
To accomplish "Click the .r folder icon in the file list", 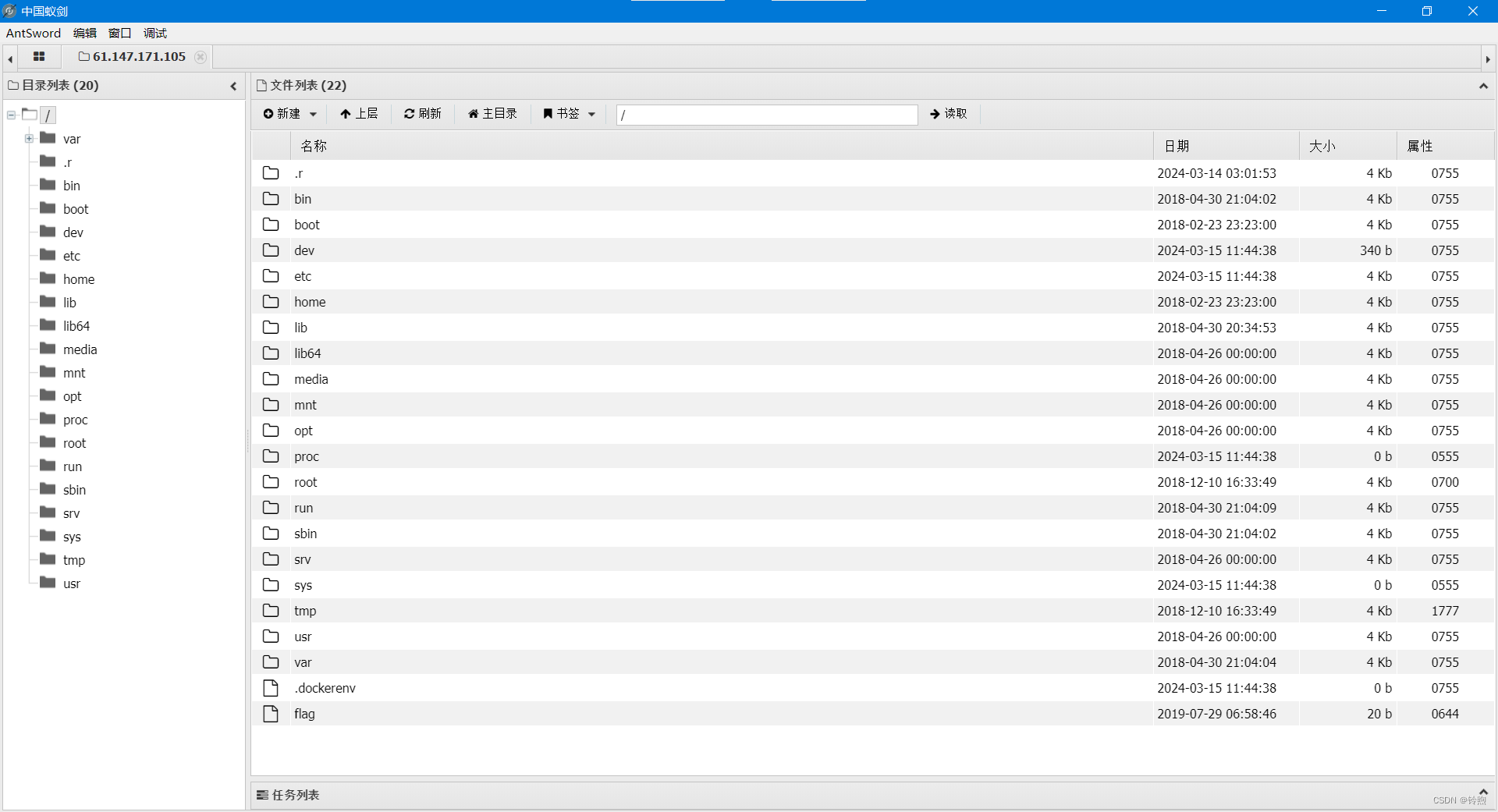I will pyautogui.click(x=271, y=173).
